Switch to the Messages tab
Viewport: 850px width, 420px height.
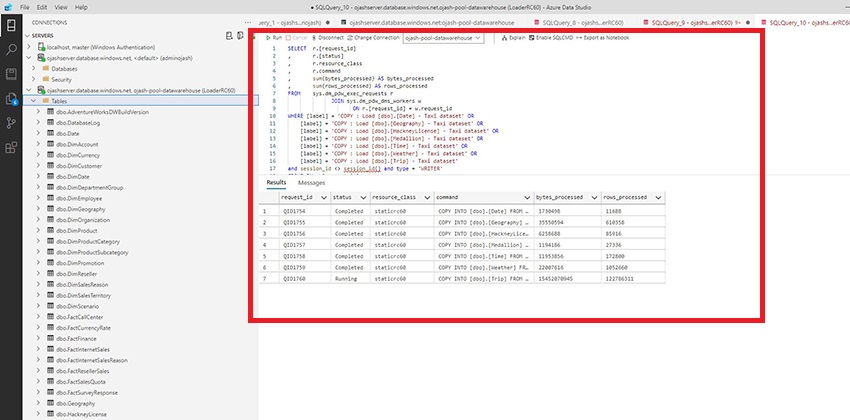click(x=312, y=183)
